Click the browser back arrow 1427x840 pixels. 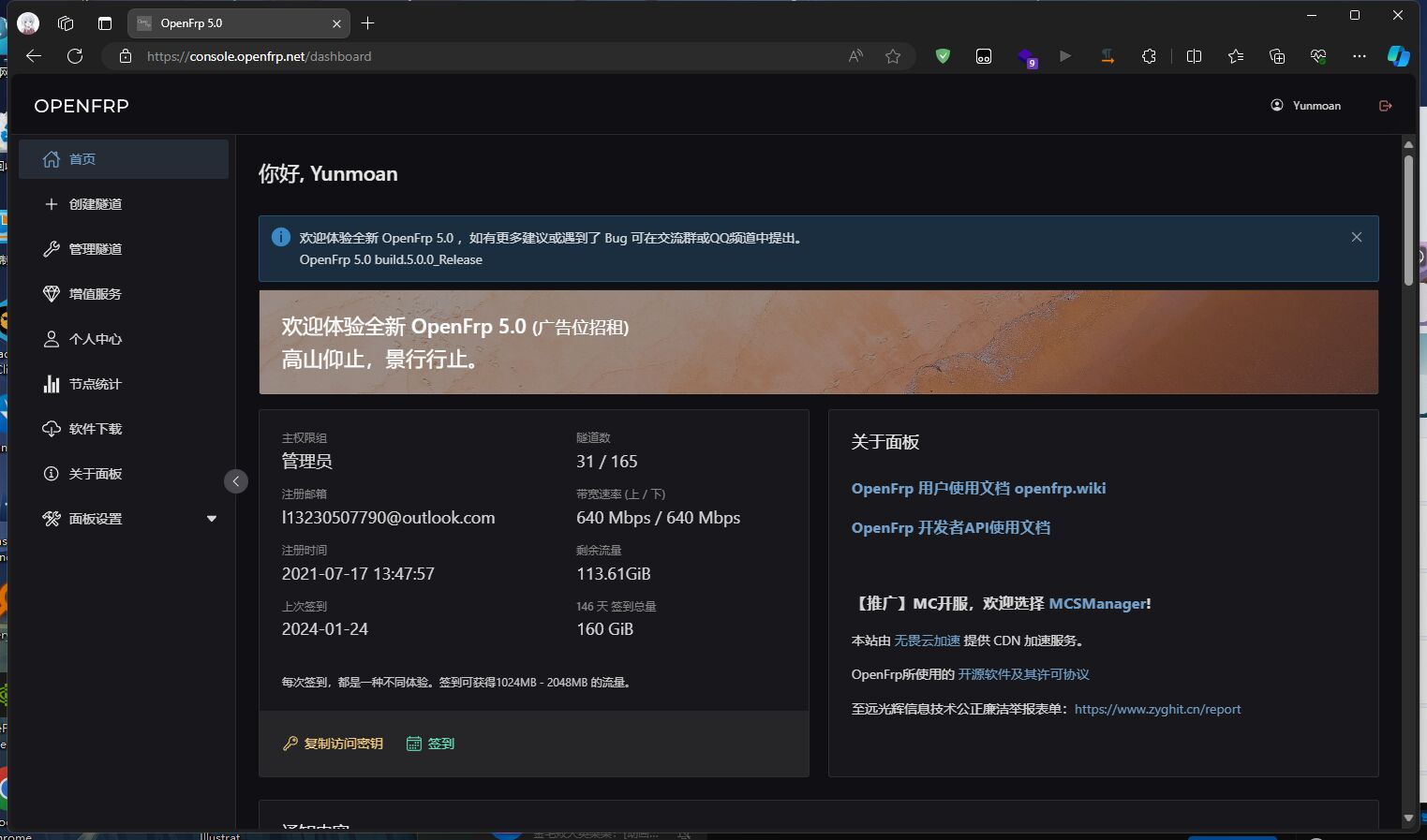34,56
